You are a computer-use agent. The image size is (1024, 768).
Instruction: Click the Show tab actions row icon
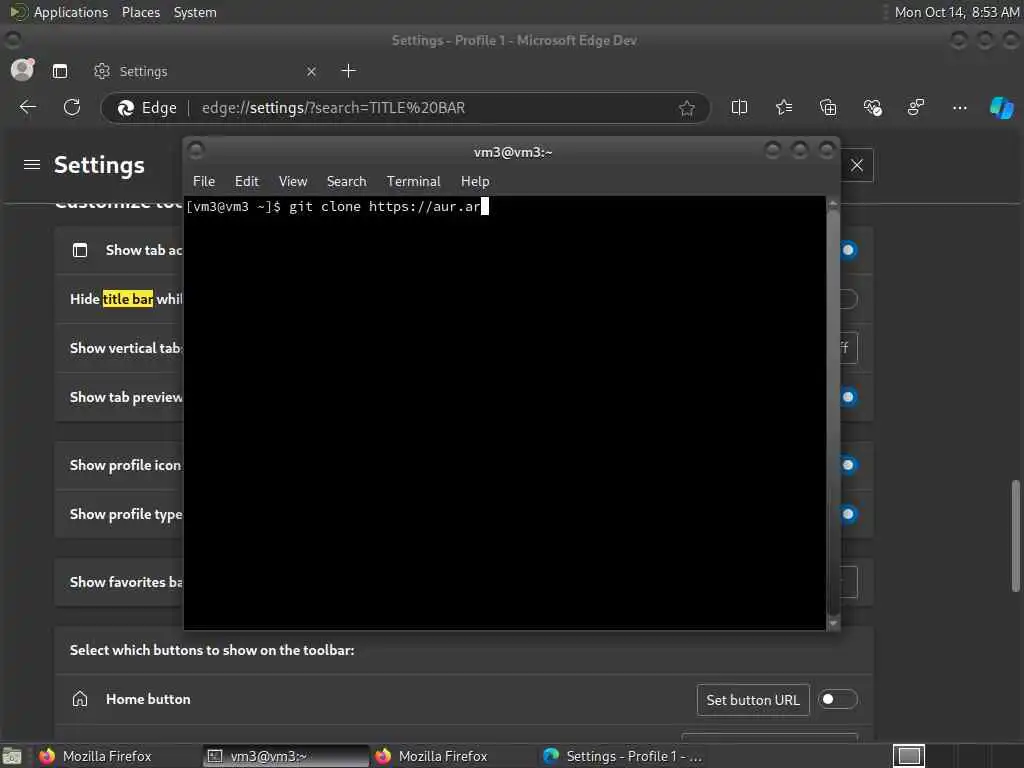[80, 250]
